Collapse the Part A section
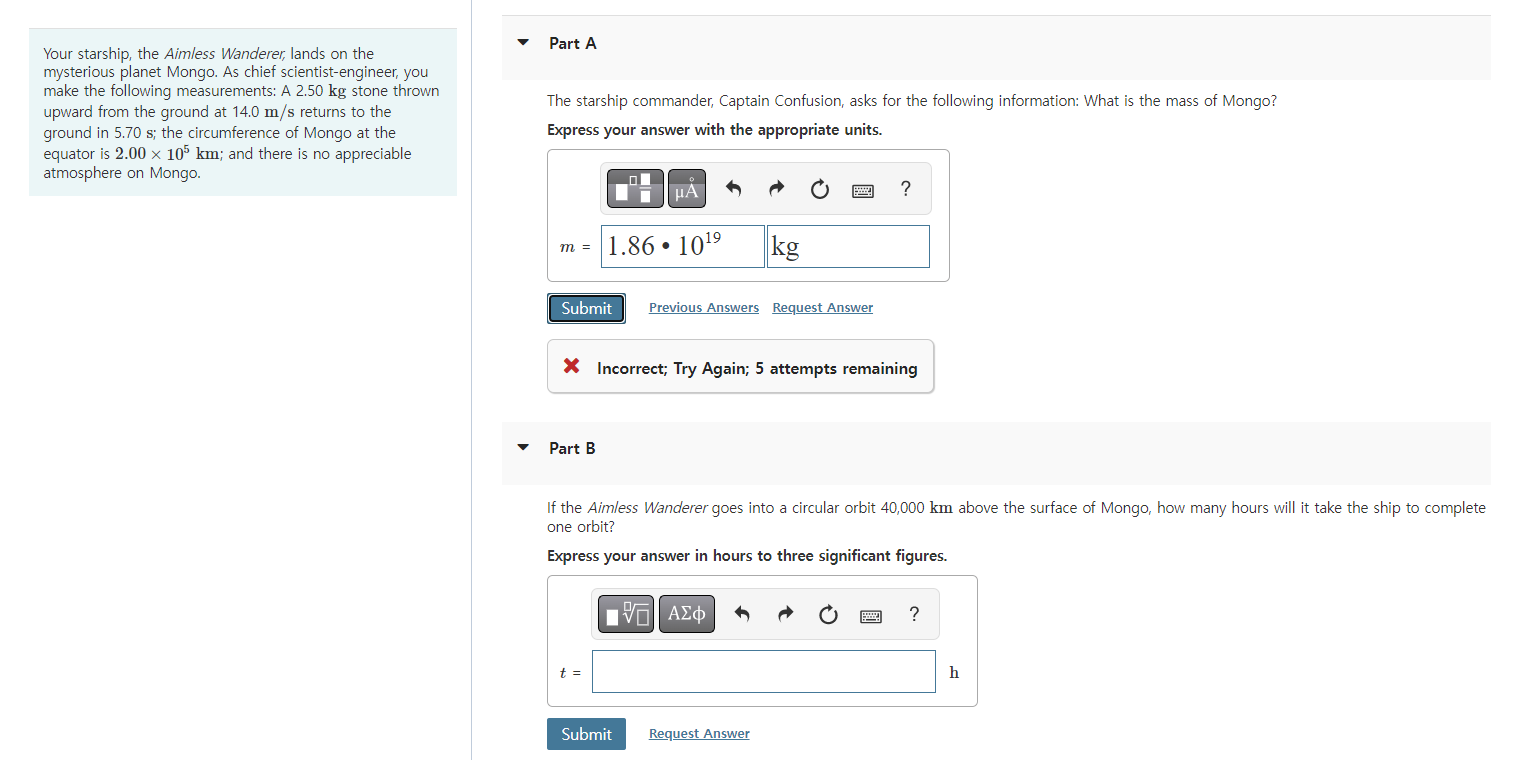 [x=522, y=43]
